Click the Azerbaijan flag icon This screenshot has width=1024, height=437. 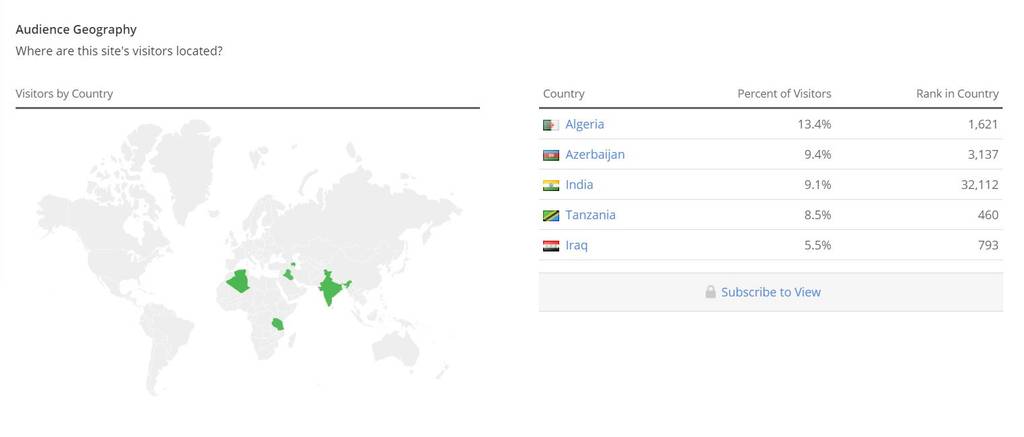pyautogui.click(x=551, y=155)
